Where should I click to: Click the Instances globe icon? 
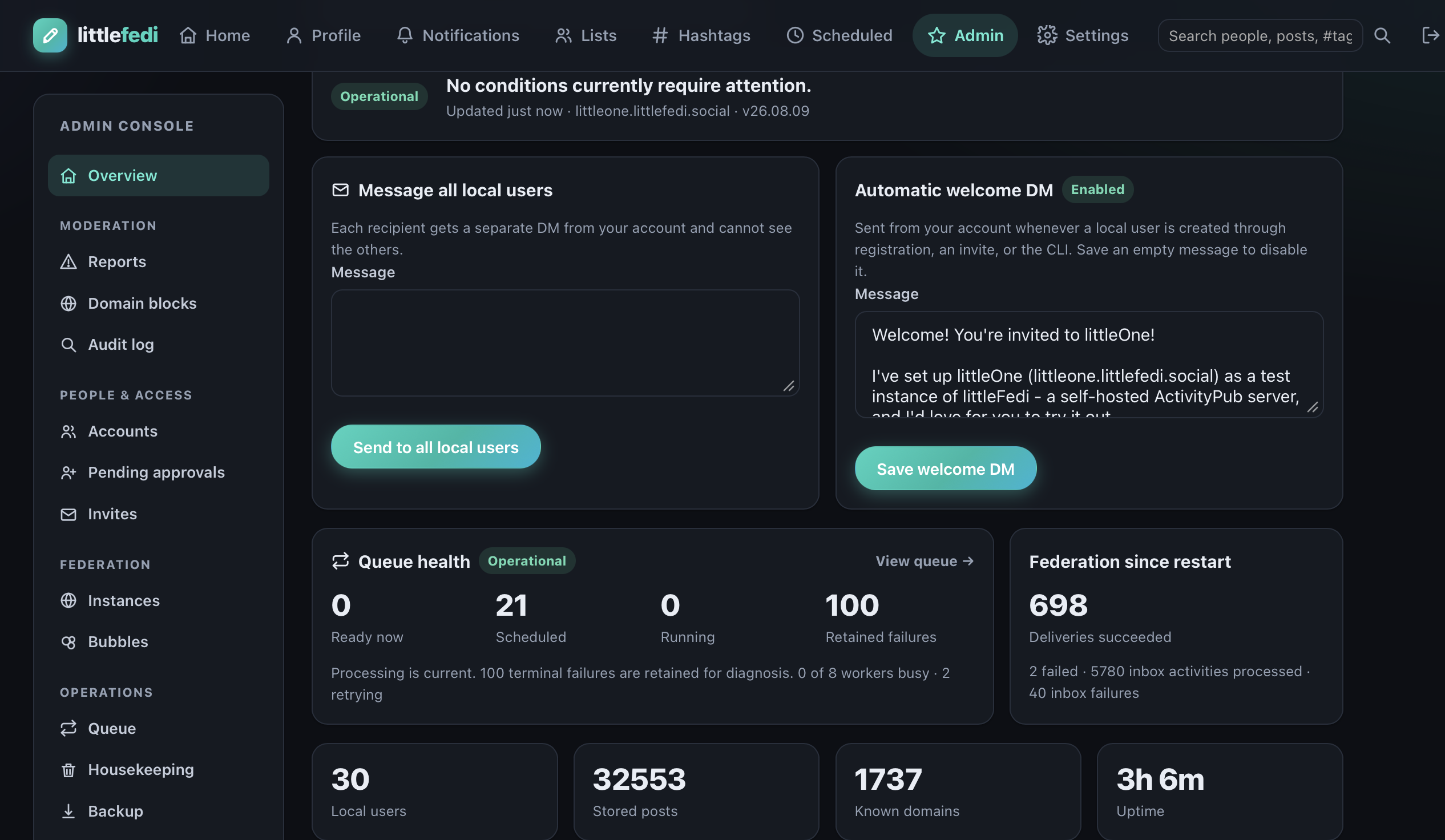pos(68,600)
